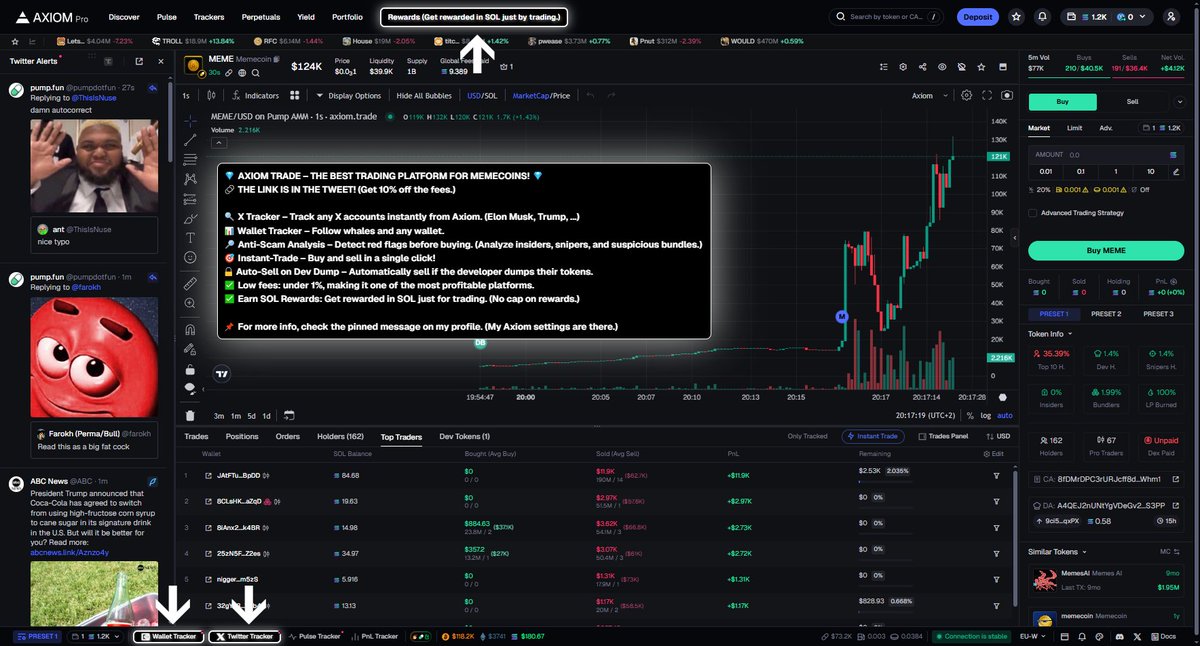The image size is (1200, 646).
Task: Switch the USD/SOL currency toggle
Action: point(482,96)
